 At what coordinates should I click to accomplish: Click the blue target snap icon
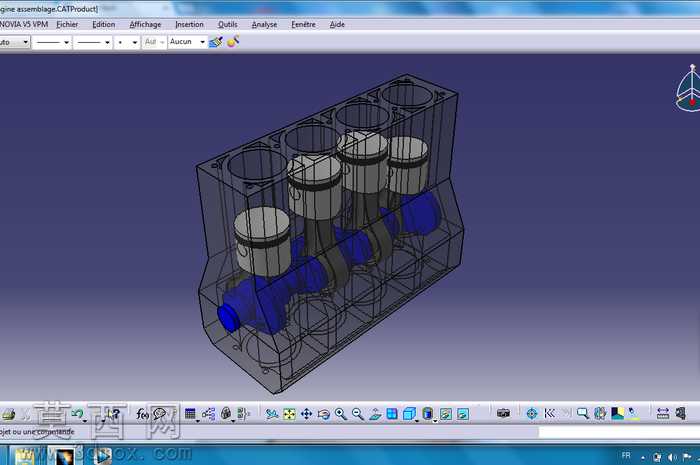pyautogui.click(x=532, y=414)
